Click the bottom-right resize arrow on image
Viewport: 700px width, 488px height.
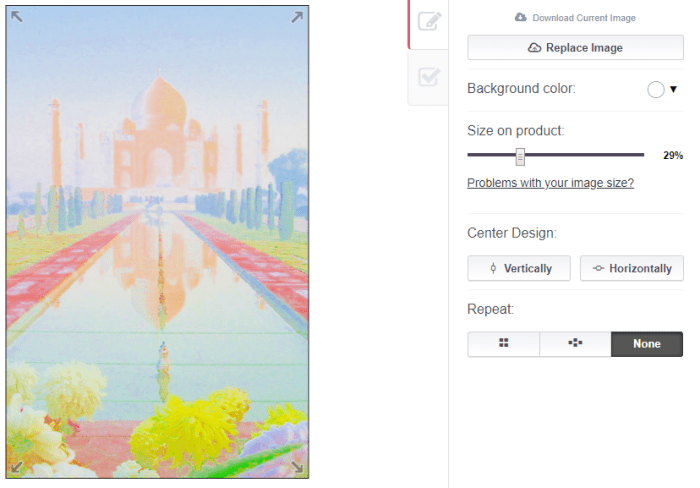297,467
